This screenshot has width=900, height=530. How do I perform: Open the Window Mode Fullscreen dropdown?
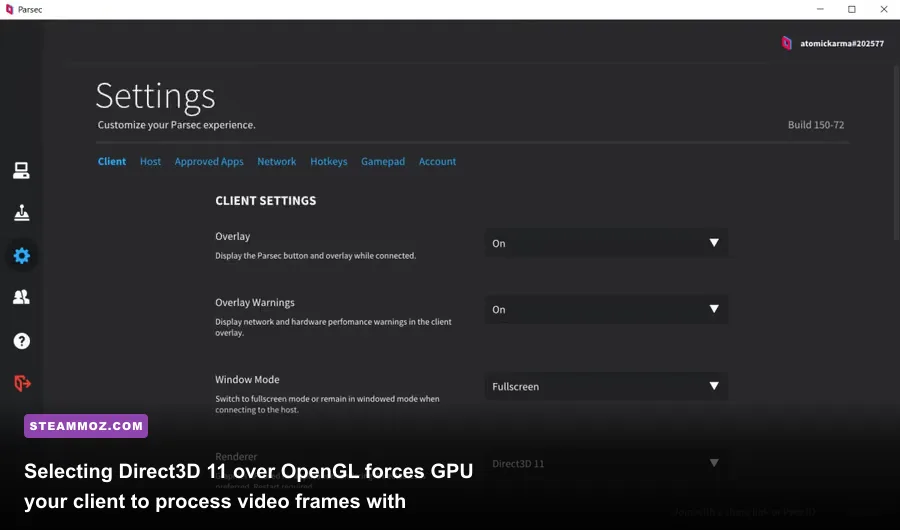tap(606, 386)
